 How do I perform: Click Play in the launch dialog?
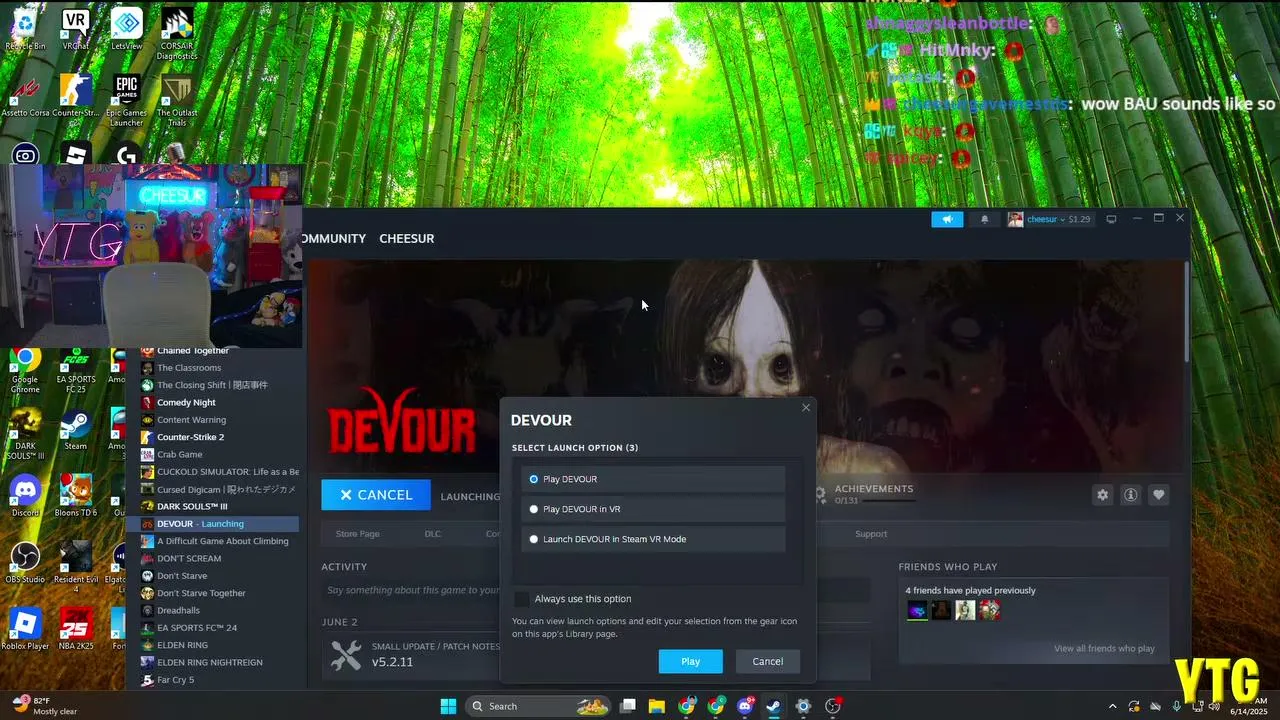click(x=690, y=661)
